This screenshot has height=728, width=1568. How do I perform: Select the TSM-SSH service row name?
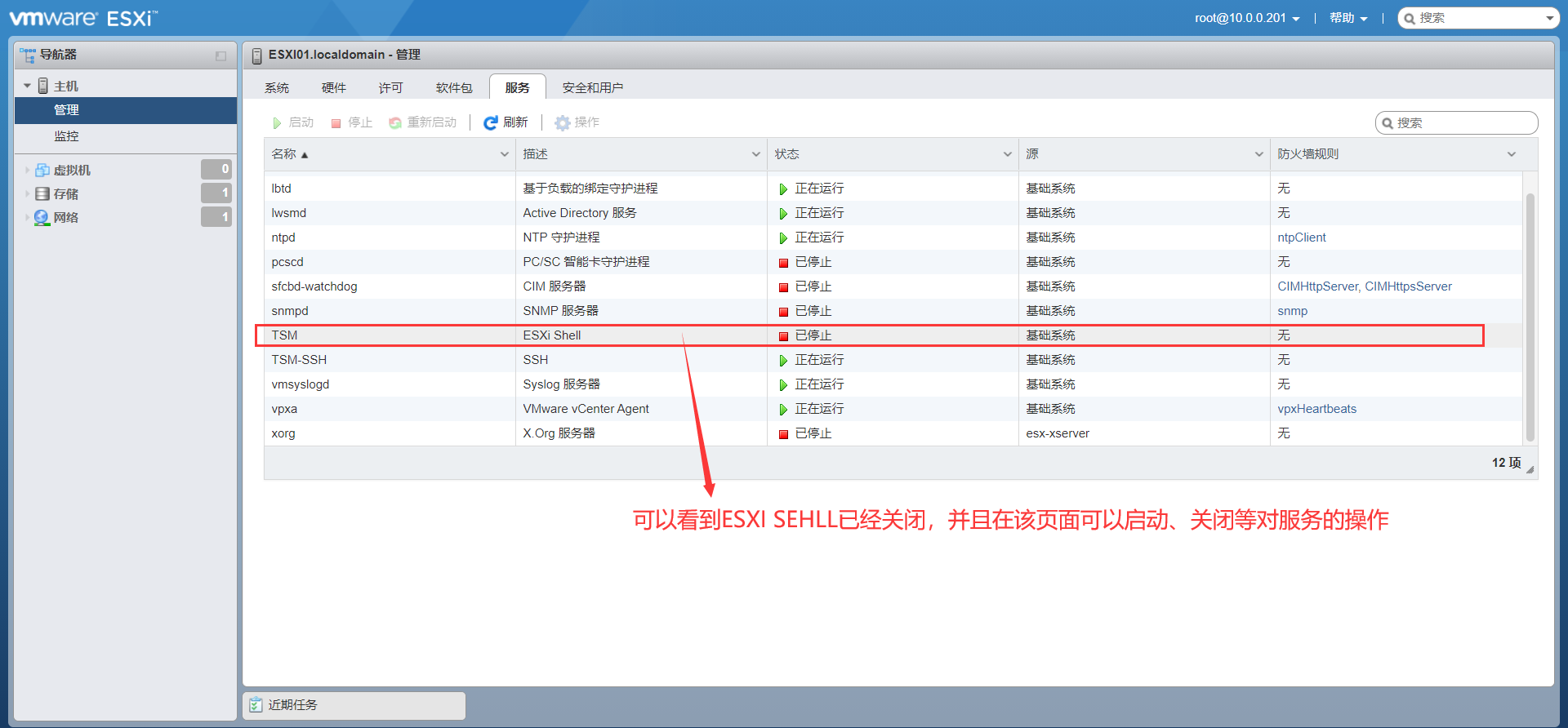pos(299,360)
